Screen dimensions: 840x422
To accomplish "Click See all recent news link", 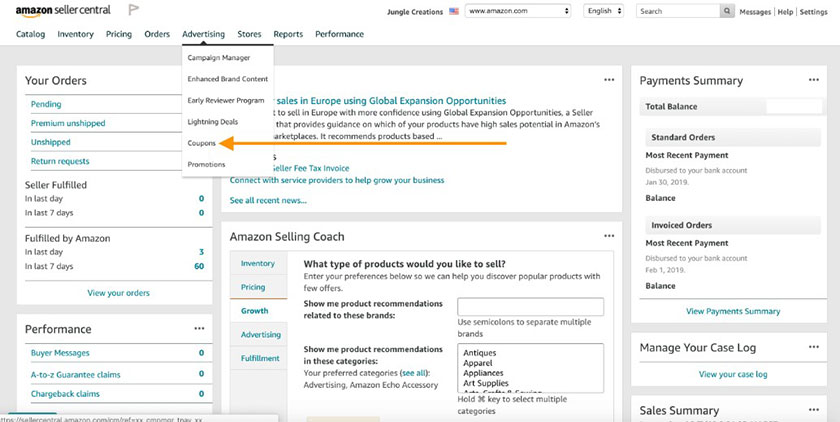I will 268,200.
